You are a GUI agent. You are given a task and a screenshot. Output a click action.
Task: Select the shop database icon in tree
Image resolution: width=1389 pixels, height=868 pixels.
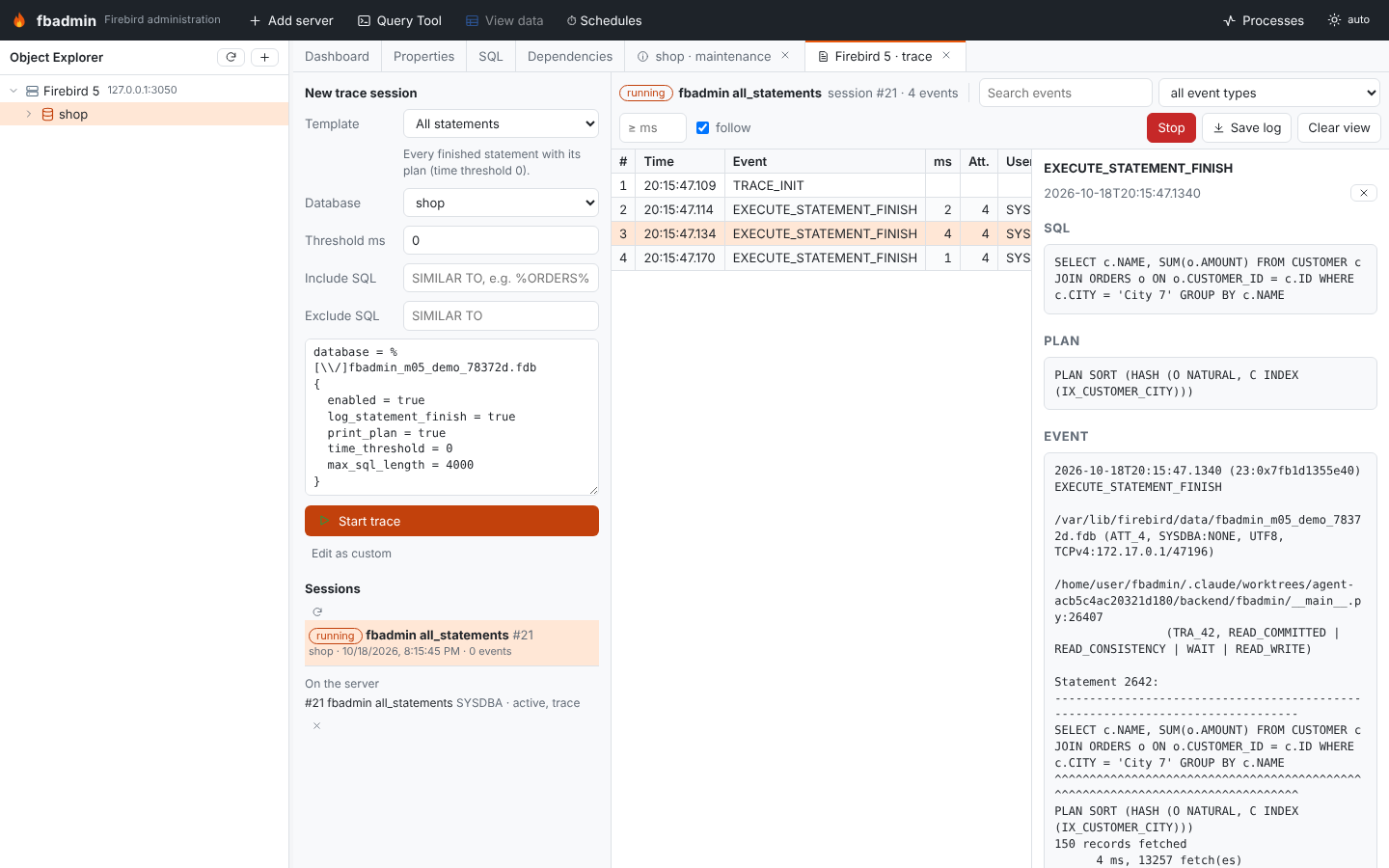coord(47,114)
